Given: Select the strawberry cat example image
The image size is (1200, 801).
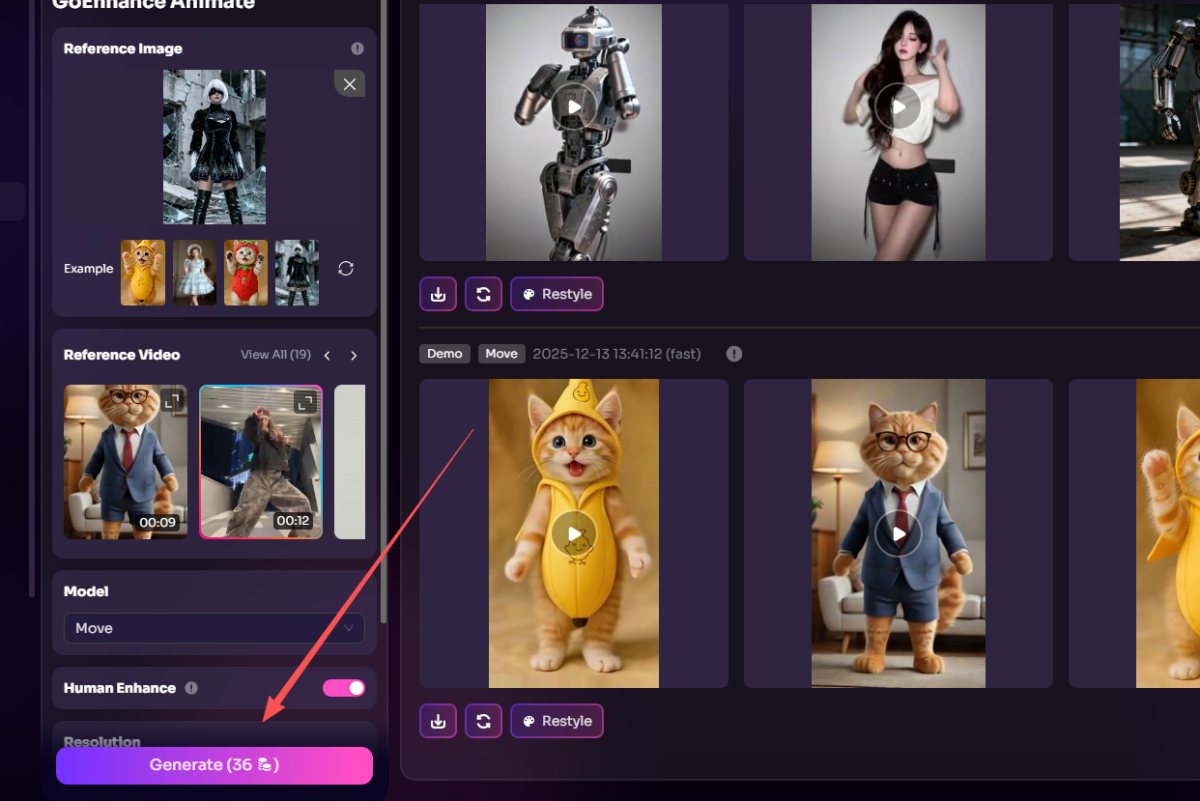Looking at the screenshot, I should tap(245, 272).
